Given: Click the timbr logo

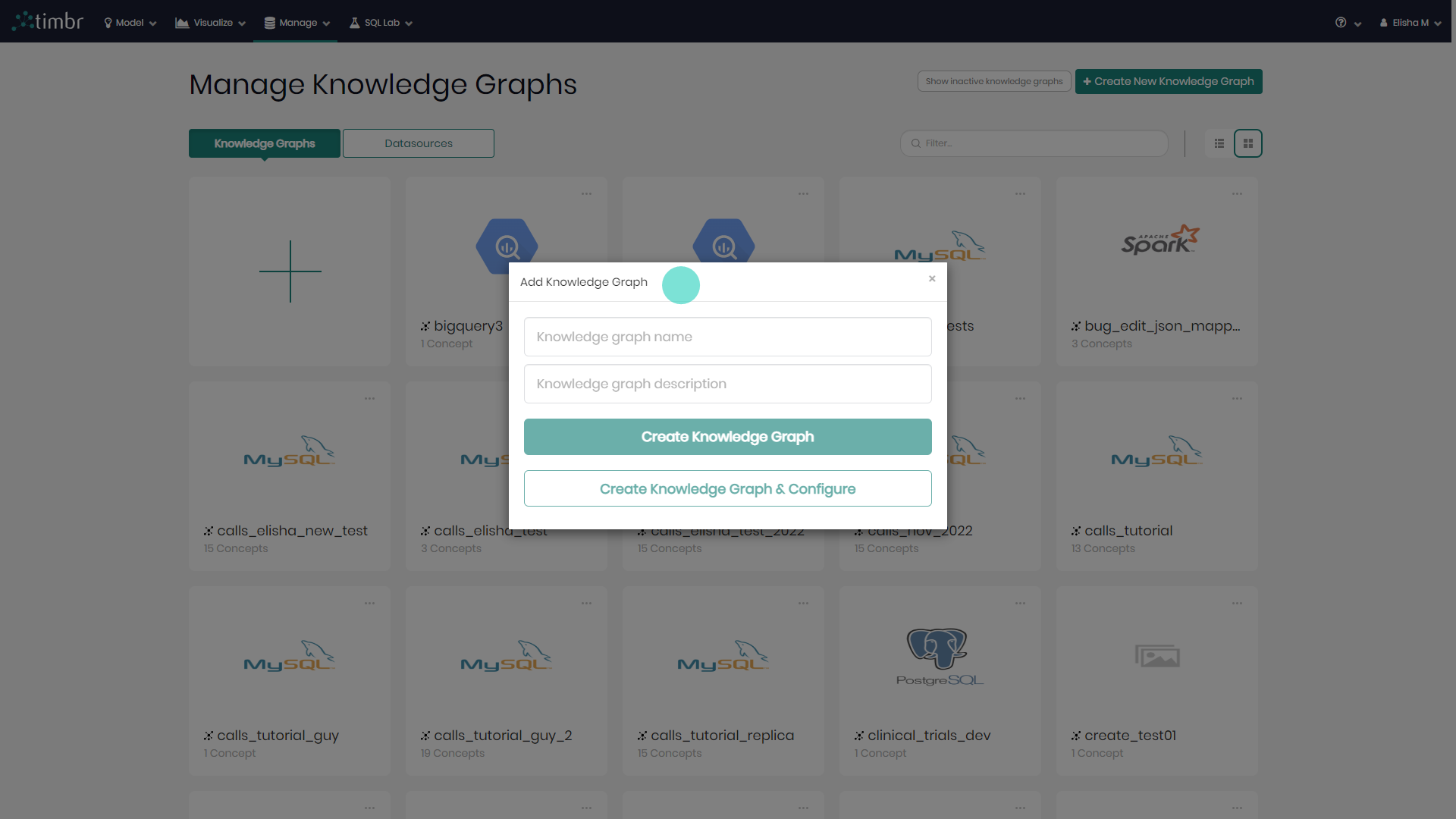Looking at the screenshot, I should tap(48, 21).
